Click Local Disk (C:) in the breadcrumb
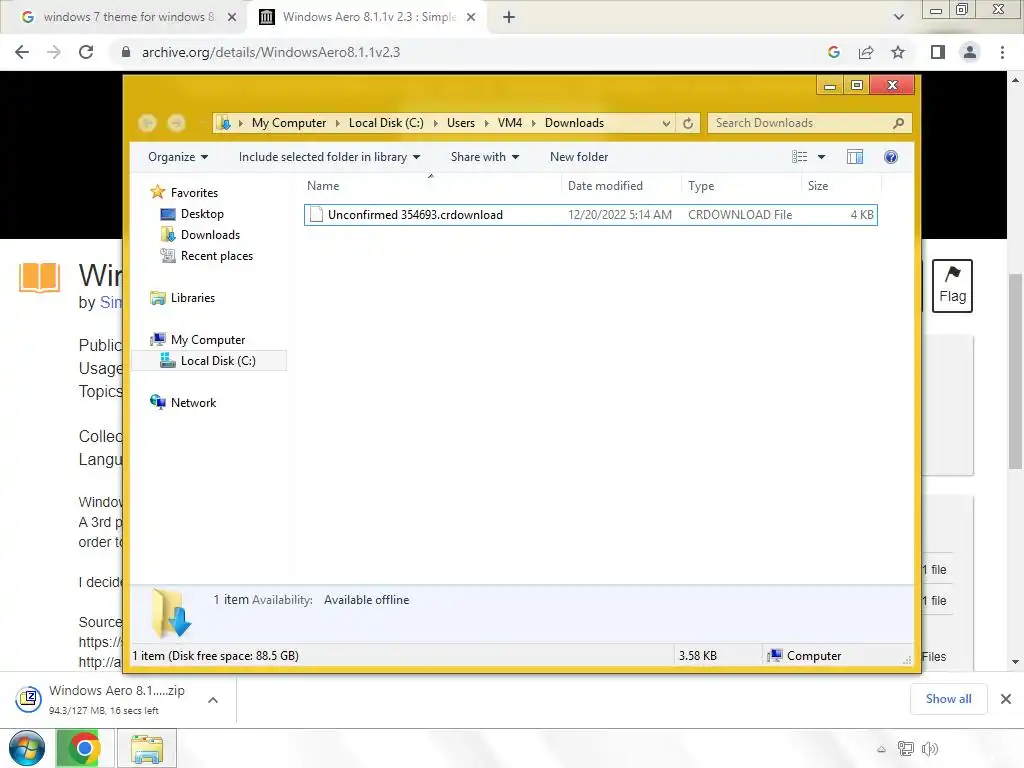The height and width of the screenshot is (768, 1024). [x=386, y=123]
